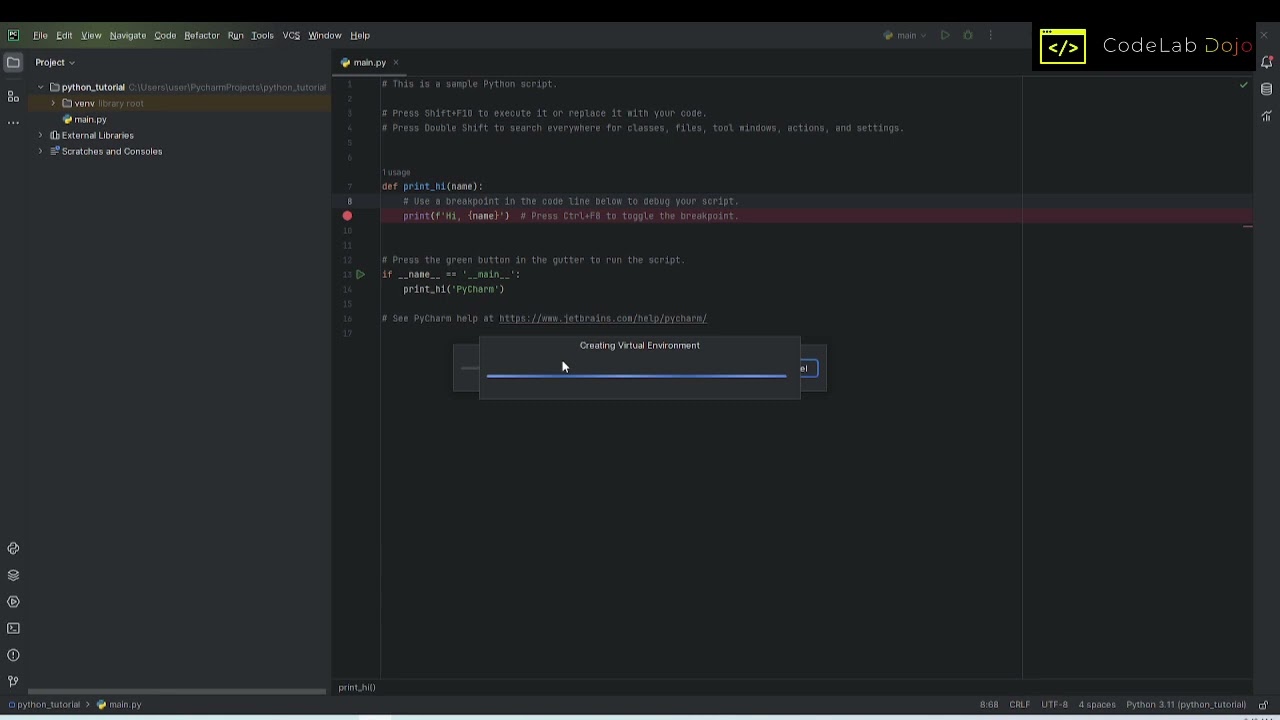The image size is (1280, 720).
Task: Place cursor on line 14 print_hi('PyCharm')
Action: click(x=453, y=289)
